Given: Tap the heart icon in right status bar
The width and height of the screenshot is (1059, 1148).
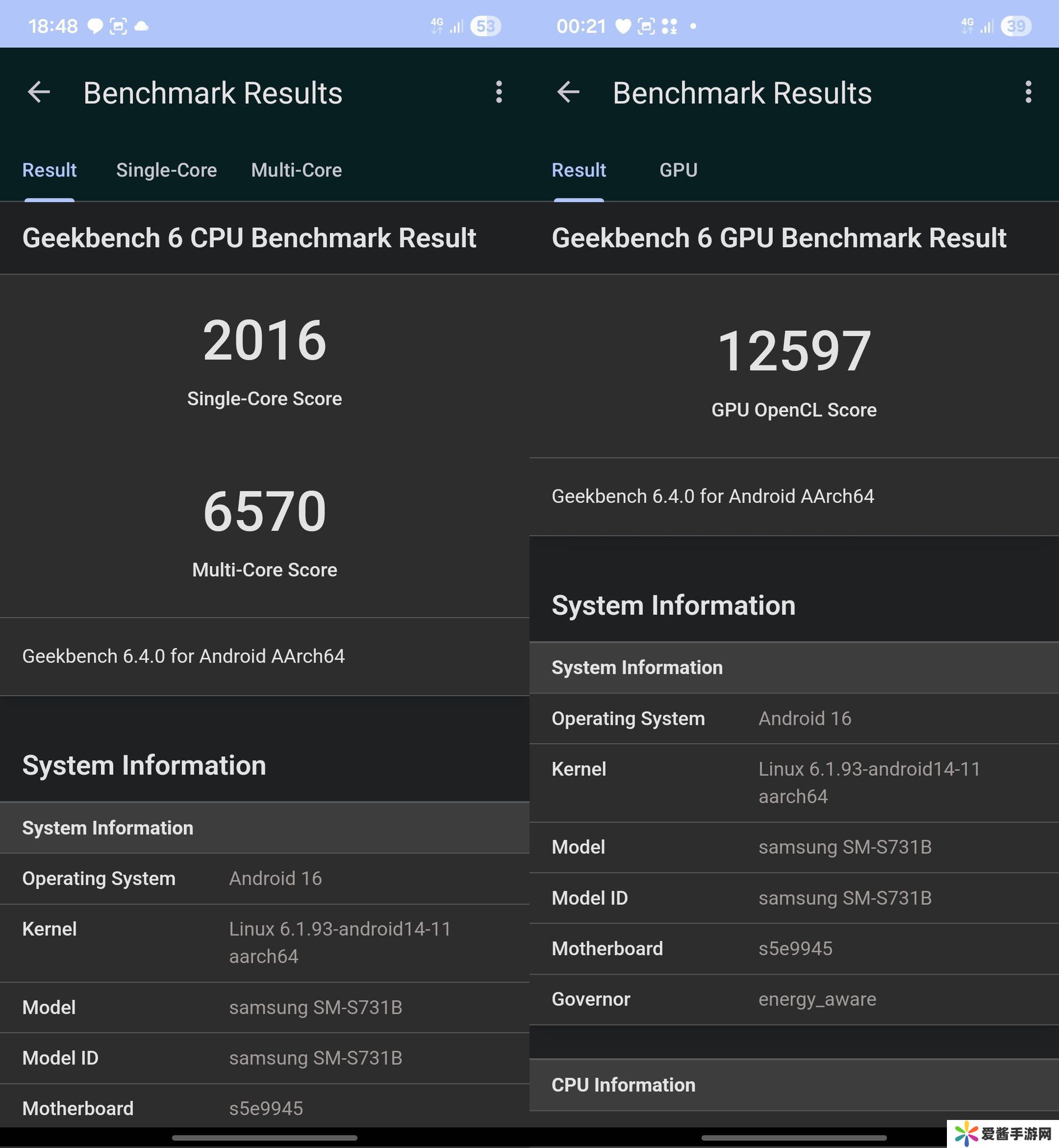Looking at the screenshot, I should pos(623,26).
